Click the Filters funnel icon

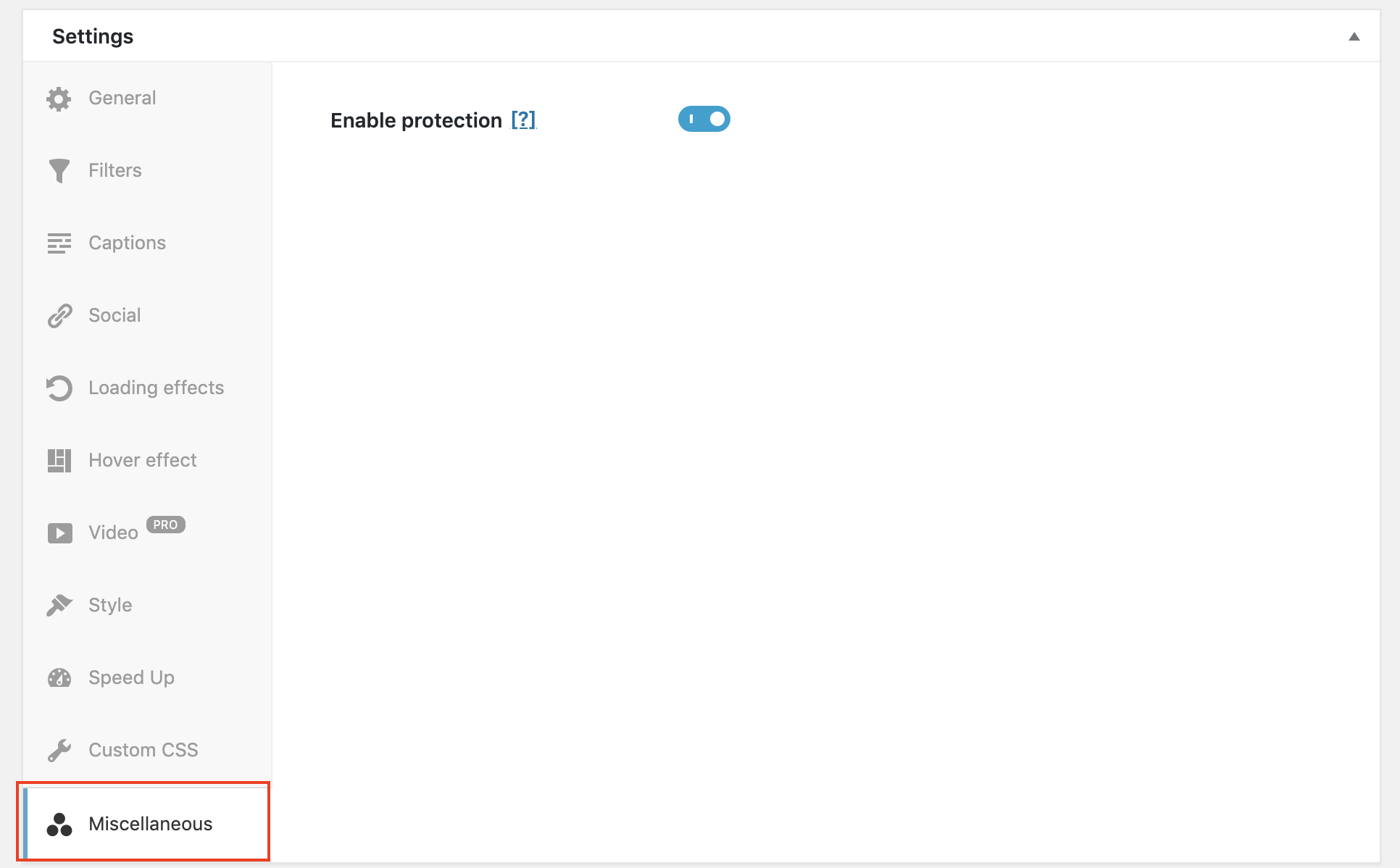[x=60, y=170]
